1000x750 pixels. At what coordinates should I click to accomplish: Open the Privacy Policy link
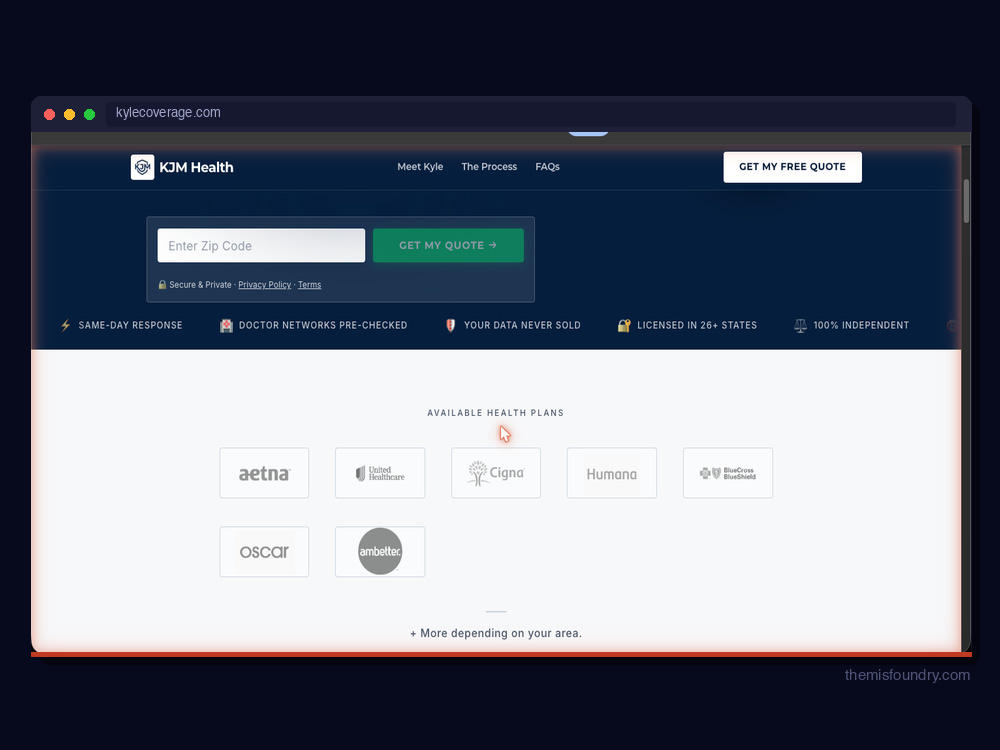(x=265, y=284)
